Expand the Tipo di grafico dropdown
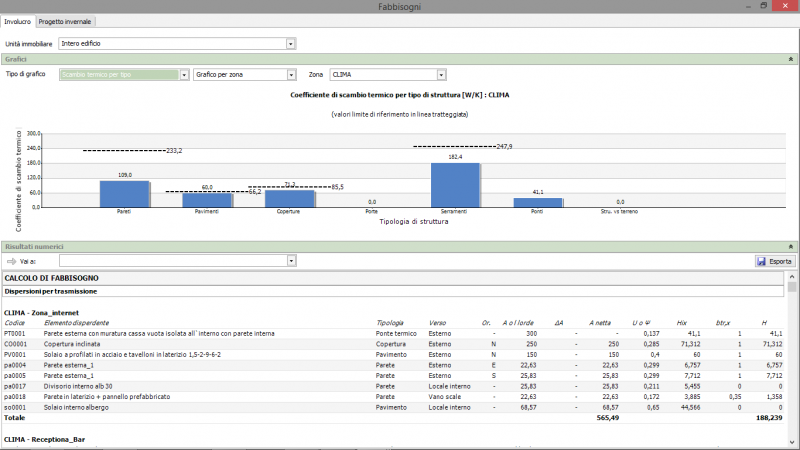 tap(184, 74)
